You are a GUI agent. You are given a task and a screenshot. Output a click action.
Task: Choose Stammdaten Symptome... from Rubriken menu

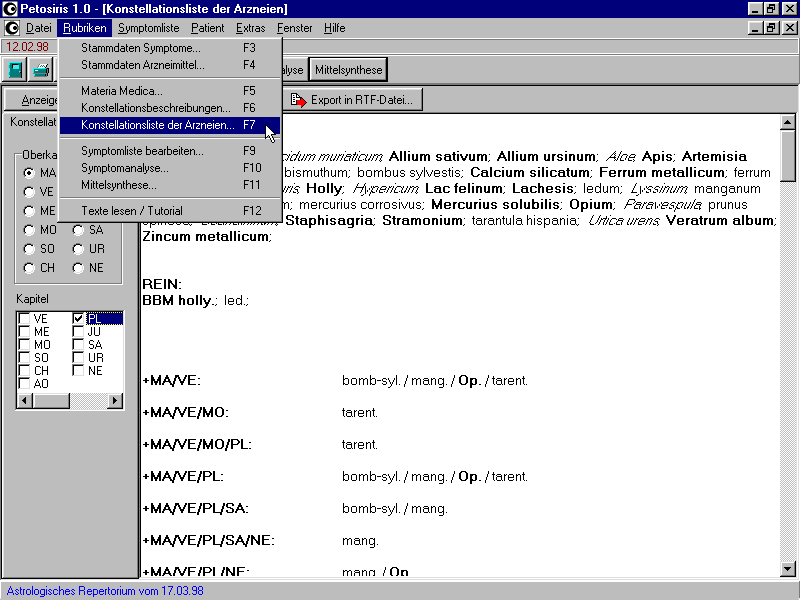click(x=170, y=48)
